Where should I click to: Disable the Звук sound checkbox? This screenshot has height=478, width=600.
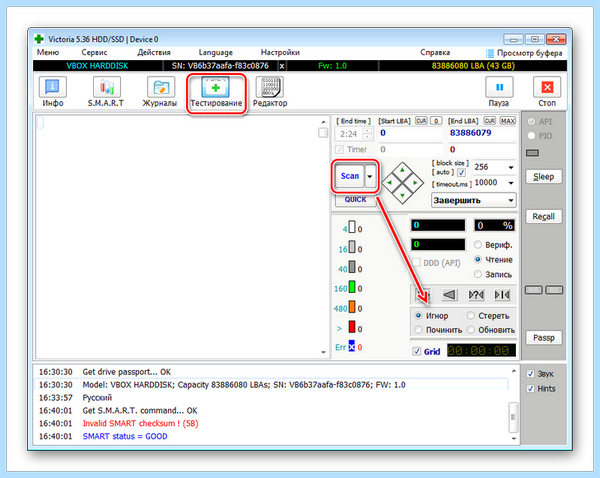point(530,374)
